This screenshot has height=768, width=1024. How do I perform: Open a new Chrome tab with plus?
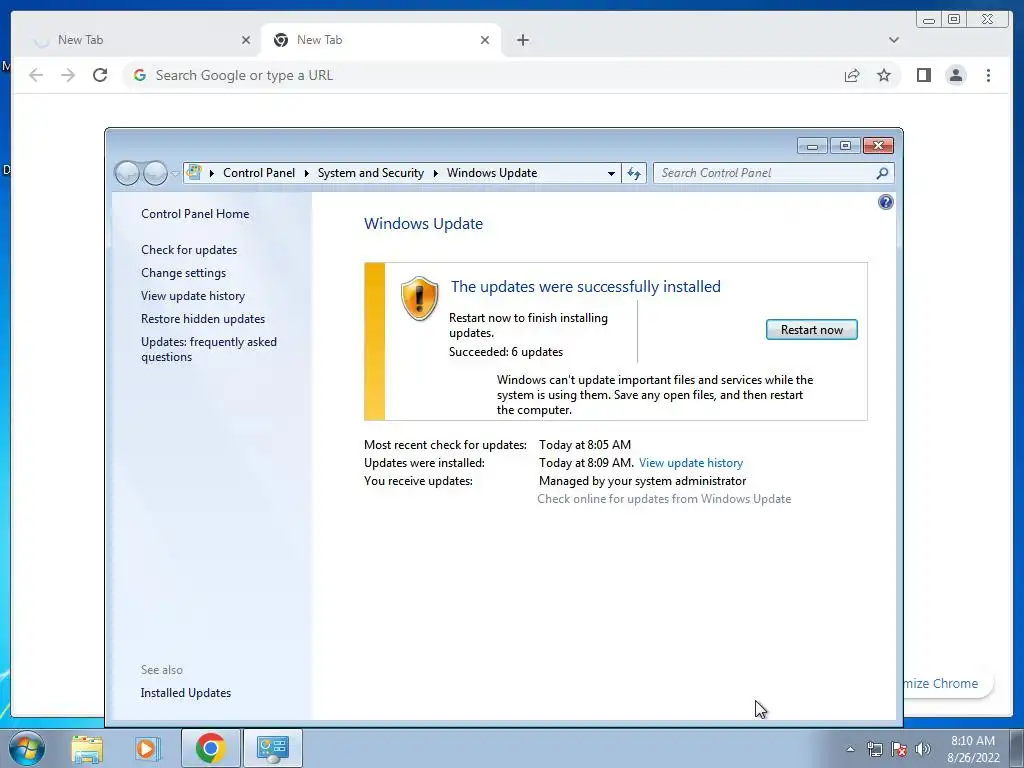[522, 40]
